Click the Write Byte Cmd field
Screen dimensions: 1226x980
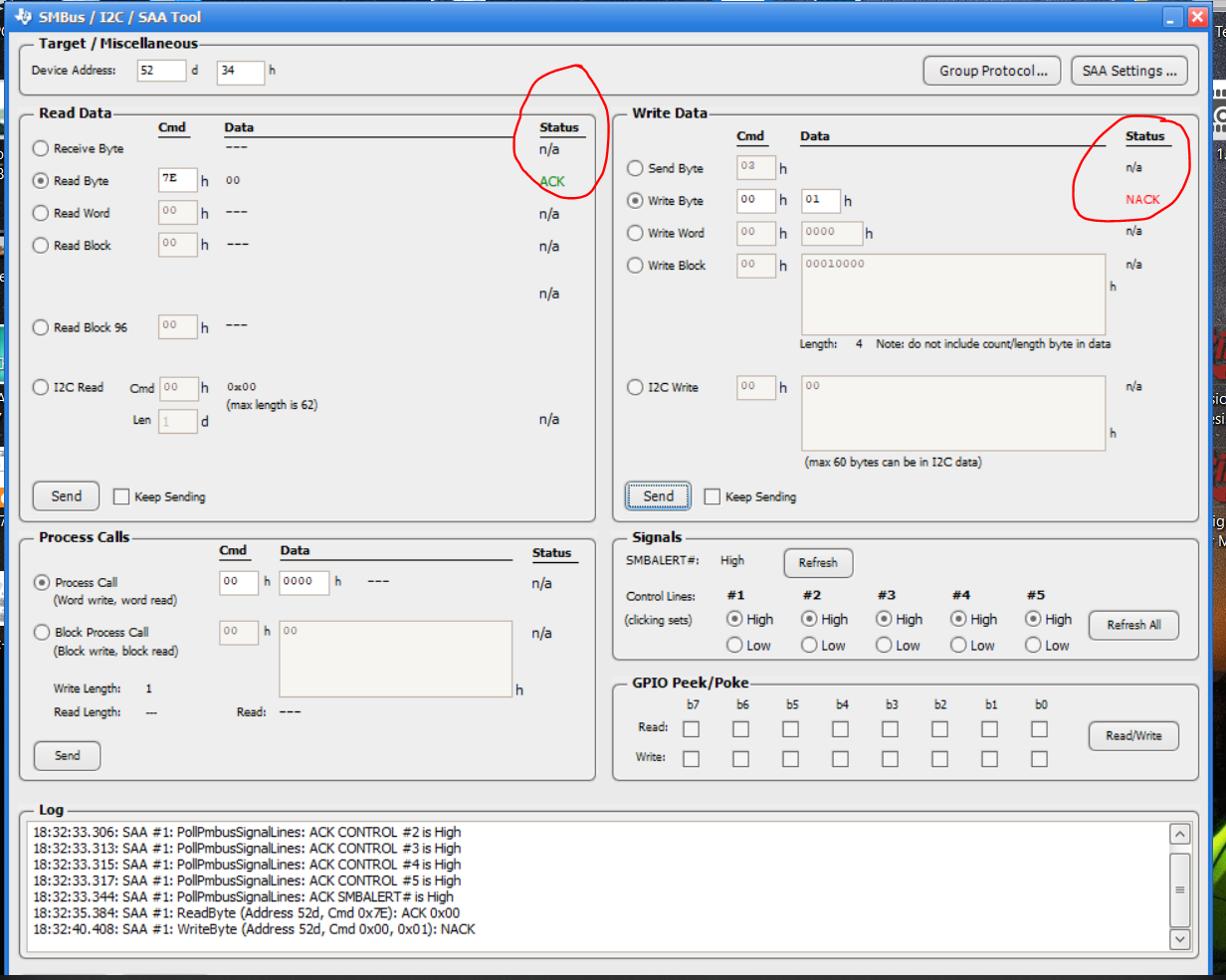pyautogui.click(x=755, y=200)
